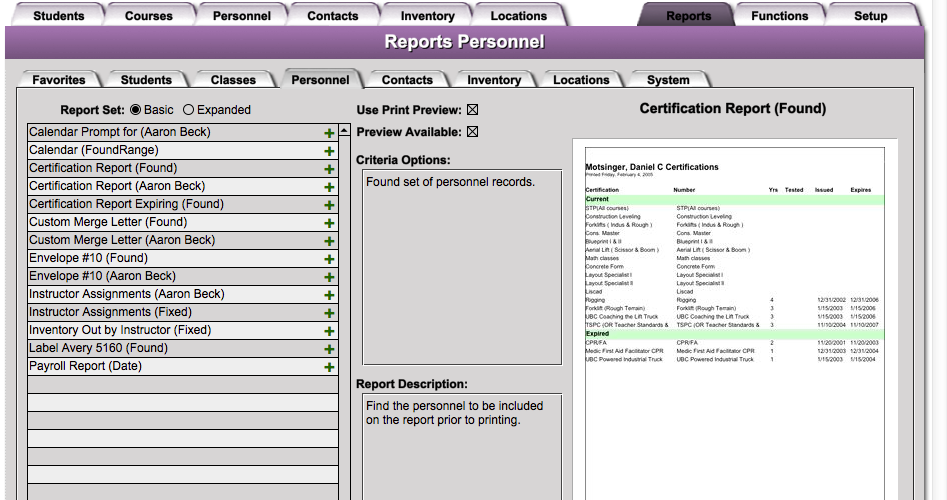
Task: Click plus icon beside Inventory Out by Instructor (Fixed)
Action: 329,332
